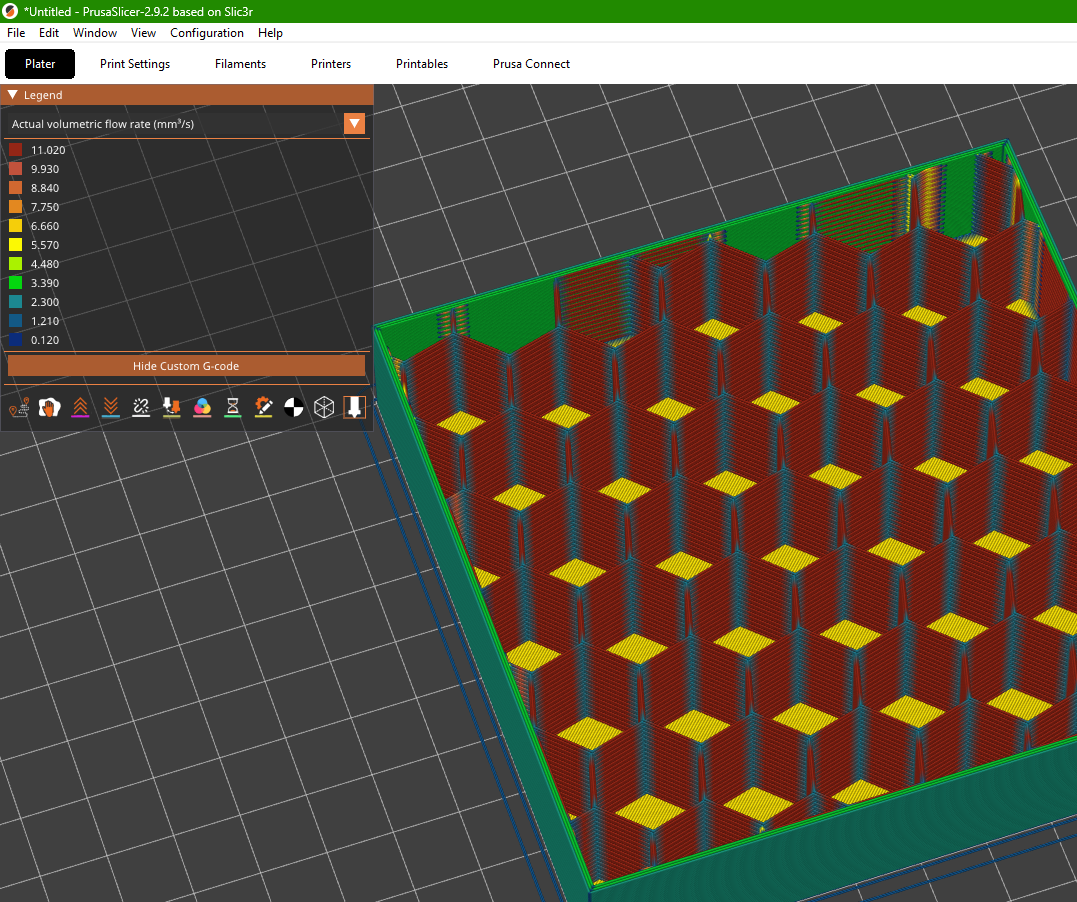Click the 11.020 dark red swatch

click(x=16, y=150)
